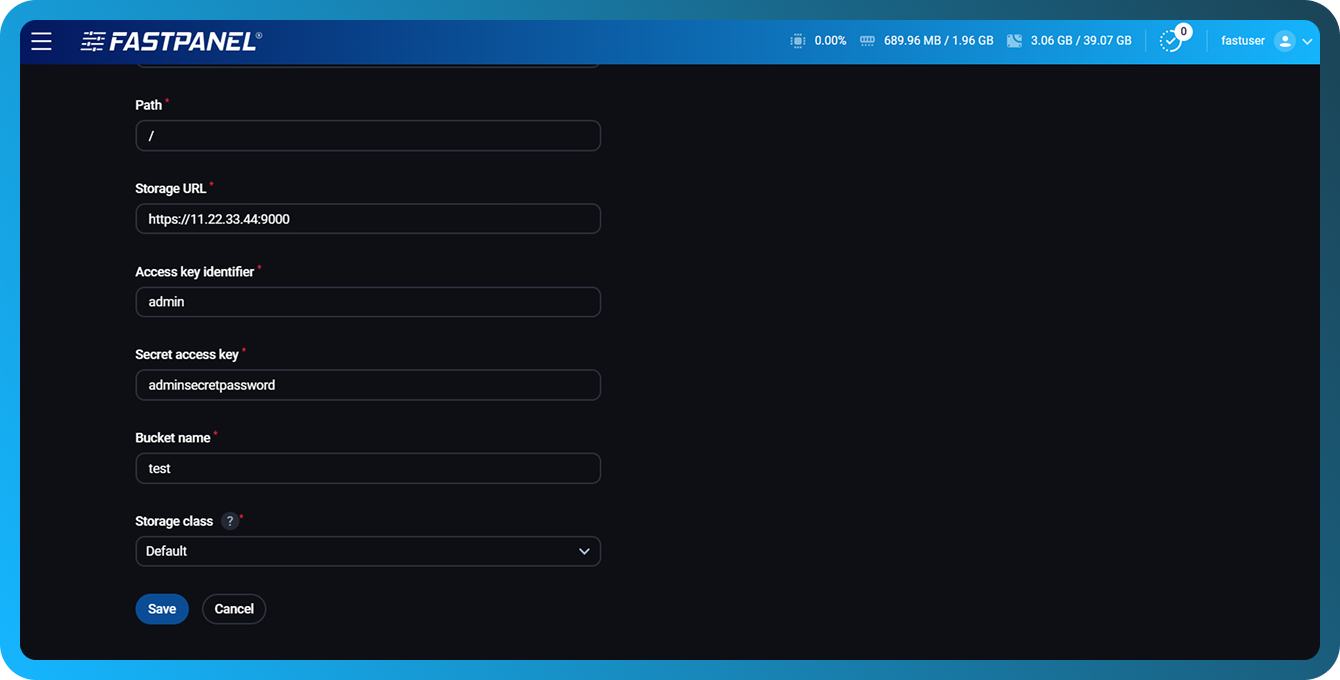Click the disk space usage icon
The height and width of the screenshot is (680, 1340).
(1014, 40)
